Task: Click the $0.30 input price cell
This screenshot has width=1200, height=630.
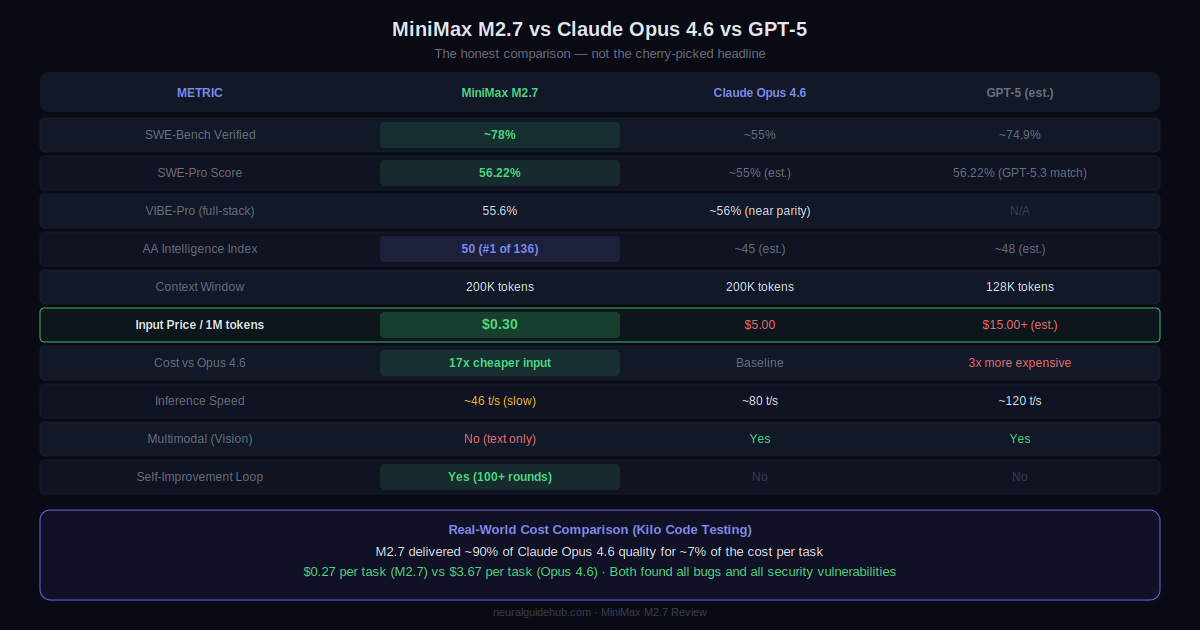Action: 499,325
